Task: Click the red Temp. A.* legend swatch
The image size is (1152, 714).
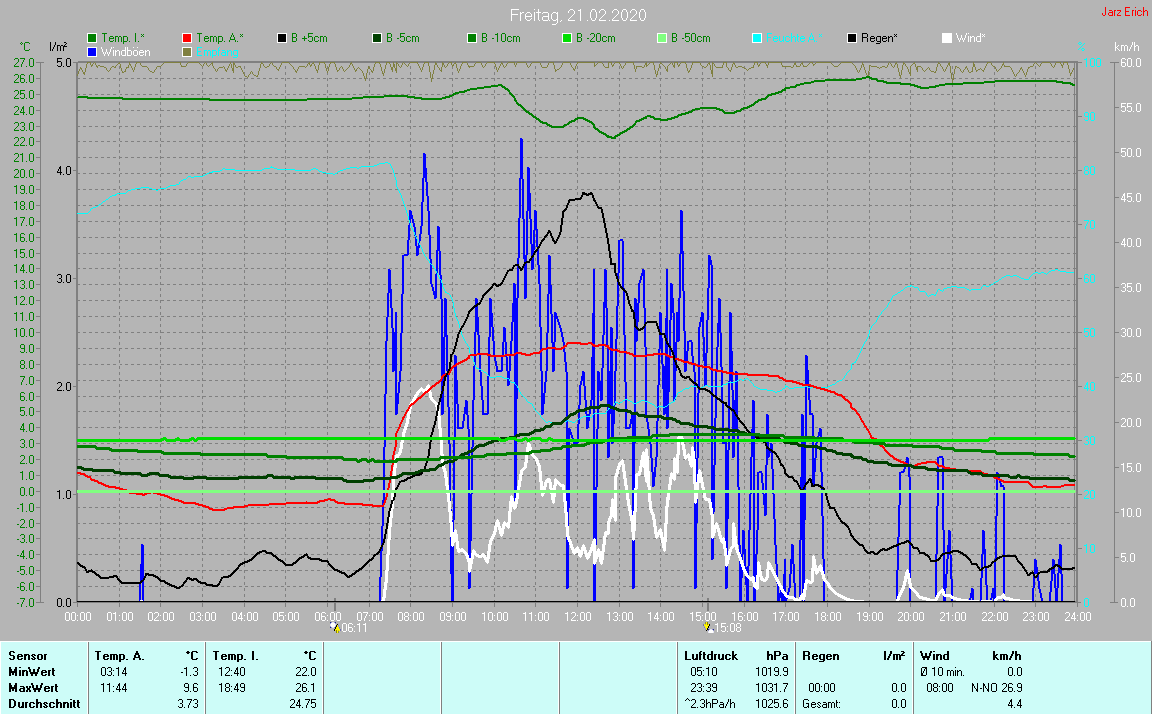Action: (x=187, y=38)
